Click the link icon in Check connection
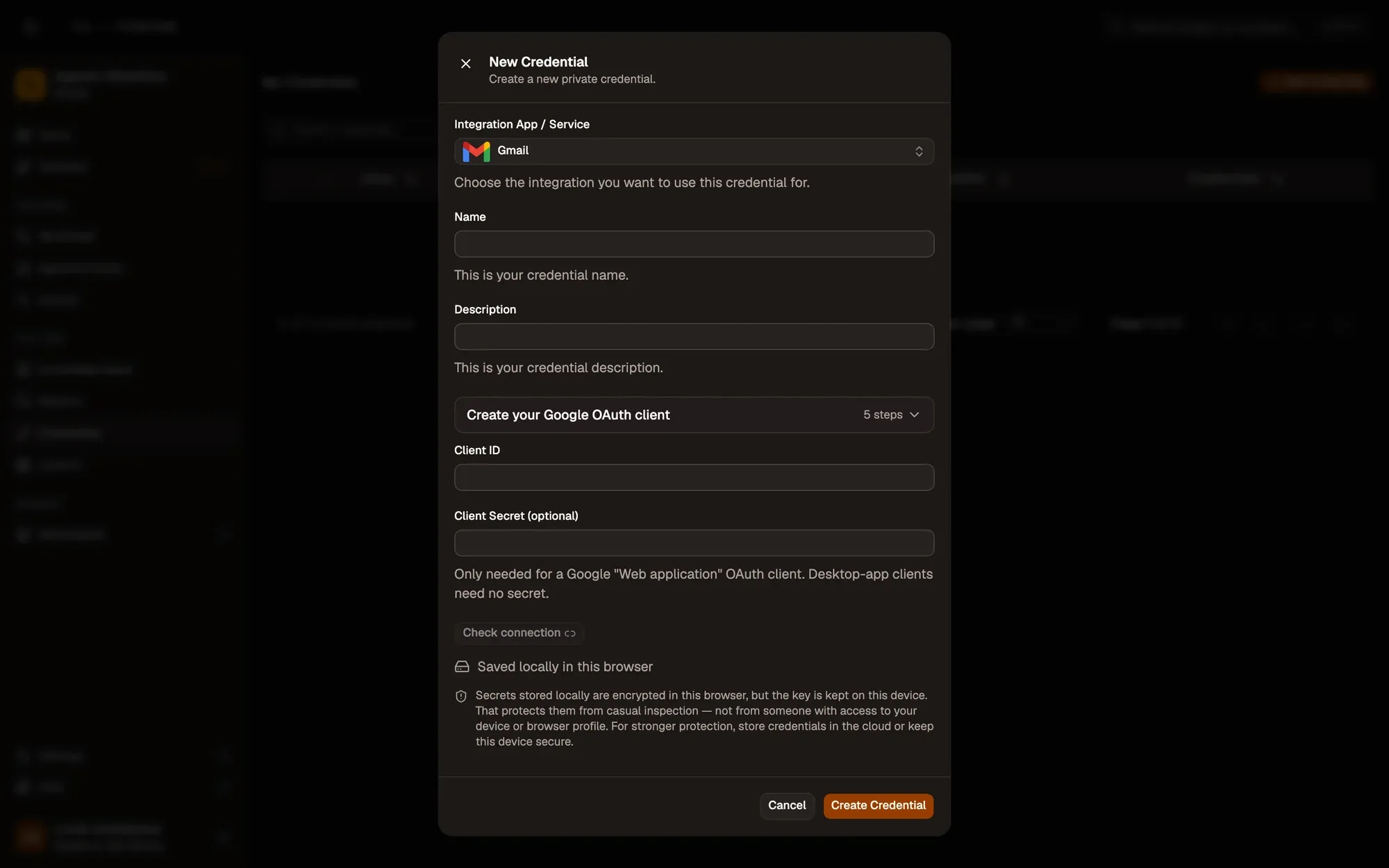 coord(570,633)
